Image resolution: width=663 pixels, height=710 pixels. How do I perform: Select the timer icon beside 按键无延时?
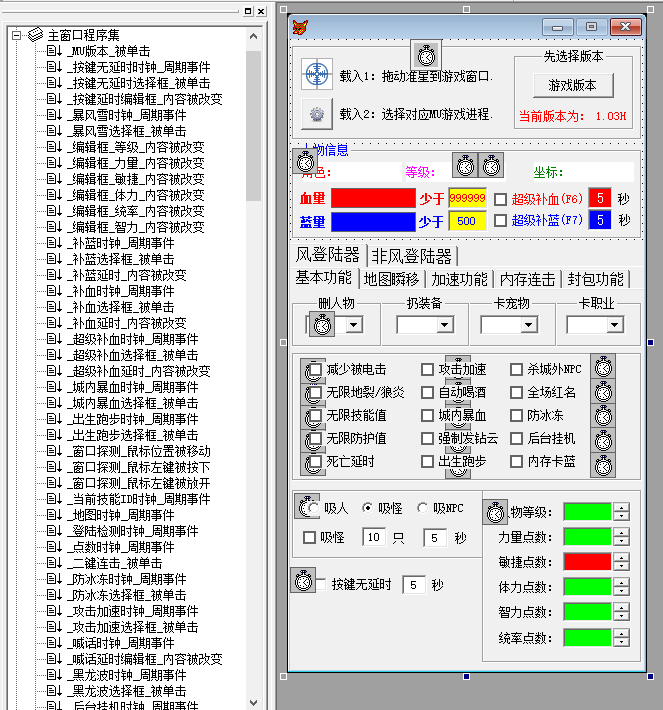(301, 580)
